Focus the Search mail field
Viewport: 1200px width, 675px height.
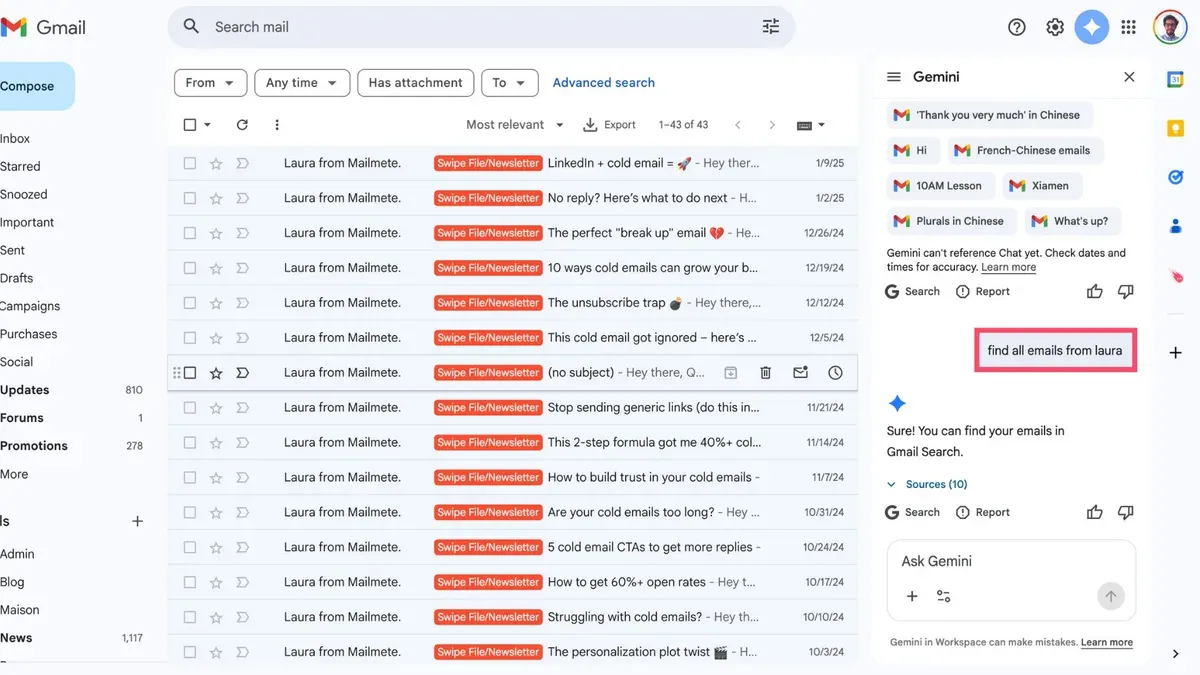pyautogui.click(x=480, y=27)
